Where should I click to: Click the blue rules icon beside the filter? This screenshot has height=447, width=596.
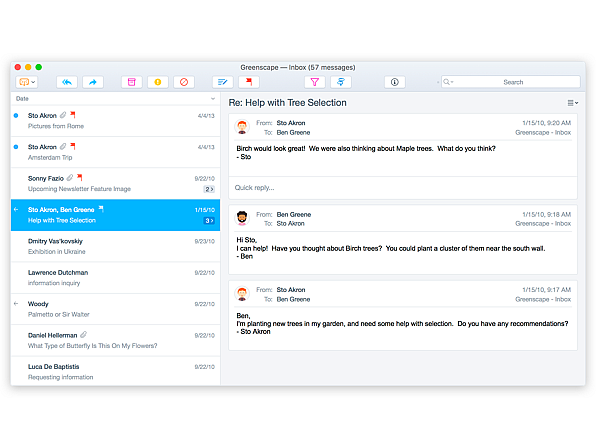341,82
